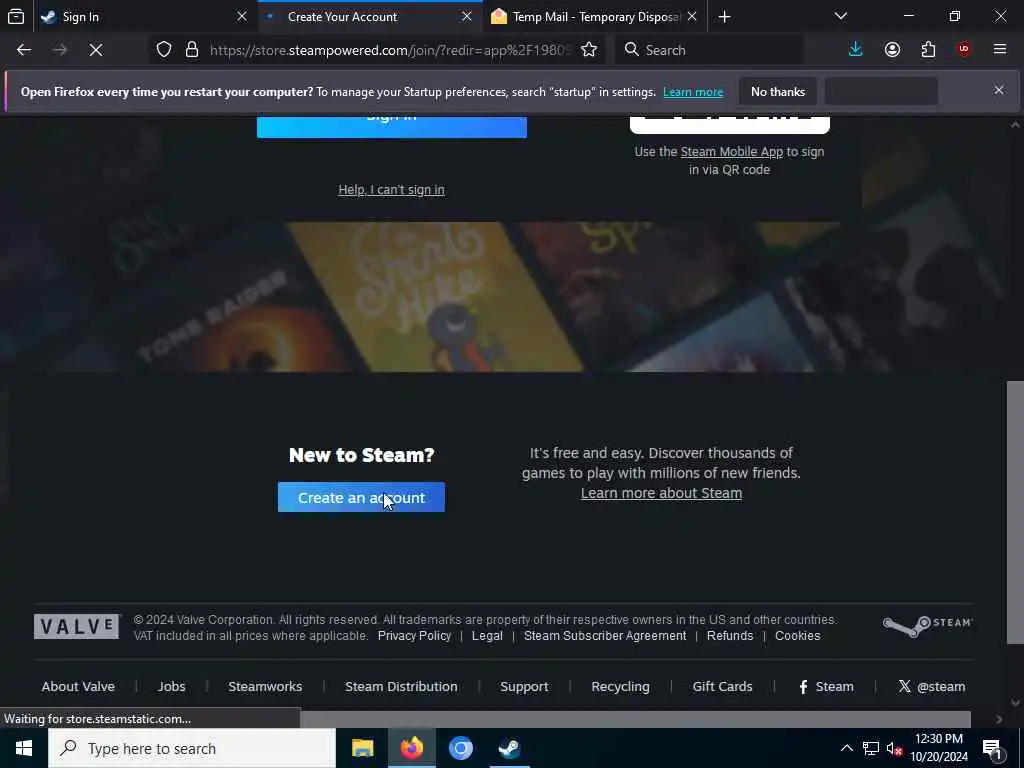
Task: Click the muted volume tray icon
Action: [895, 748]
